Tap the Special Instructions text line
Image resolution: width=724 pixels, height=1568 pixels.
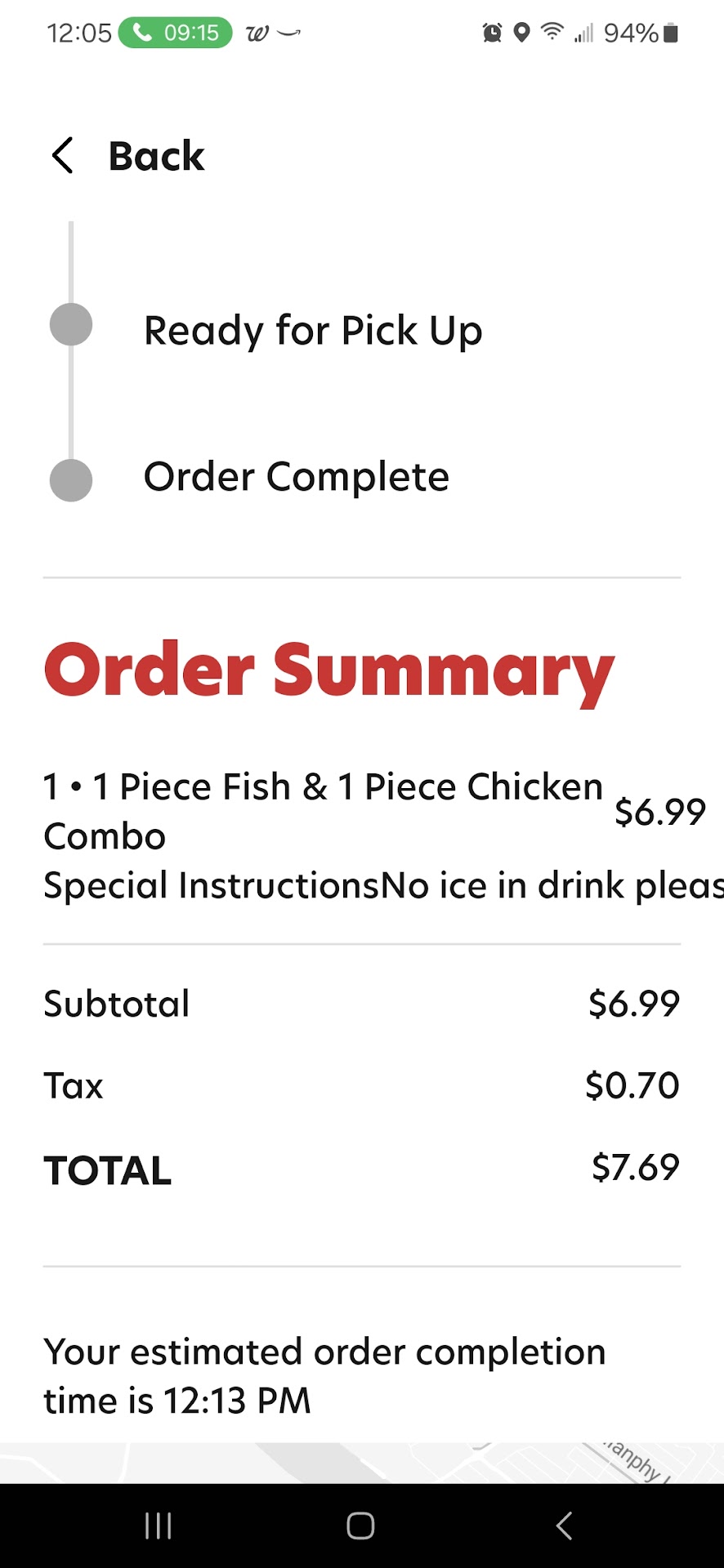[382, 886]
